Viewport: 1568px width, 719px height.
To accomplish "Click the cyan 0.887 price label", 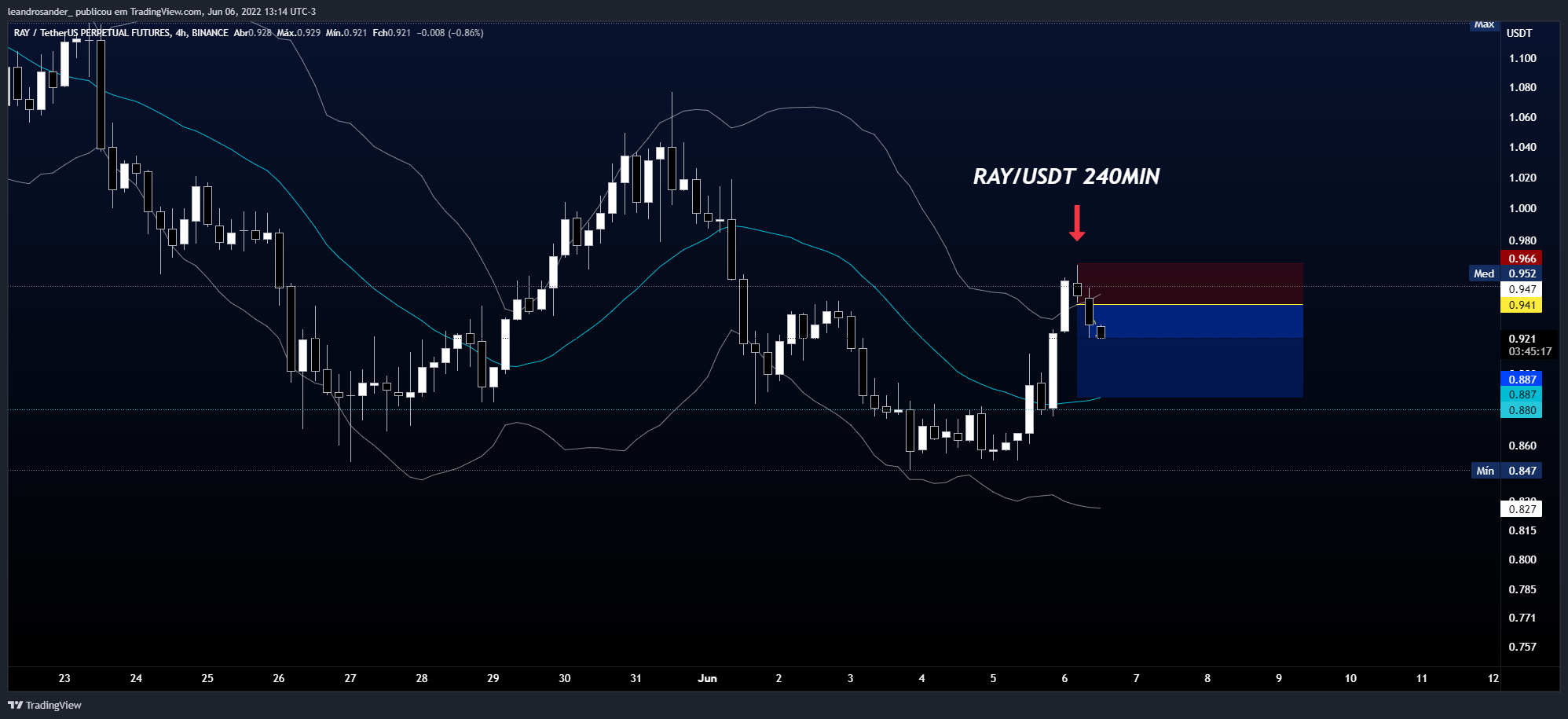I will coord(1522,394).
